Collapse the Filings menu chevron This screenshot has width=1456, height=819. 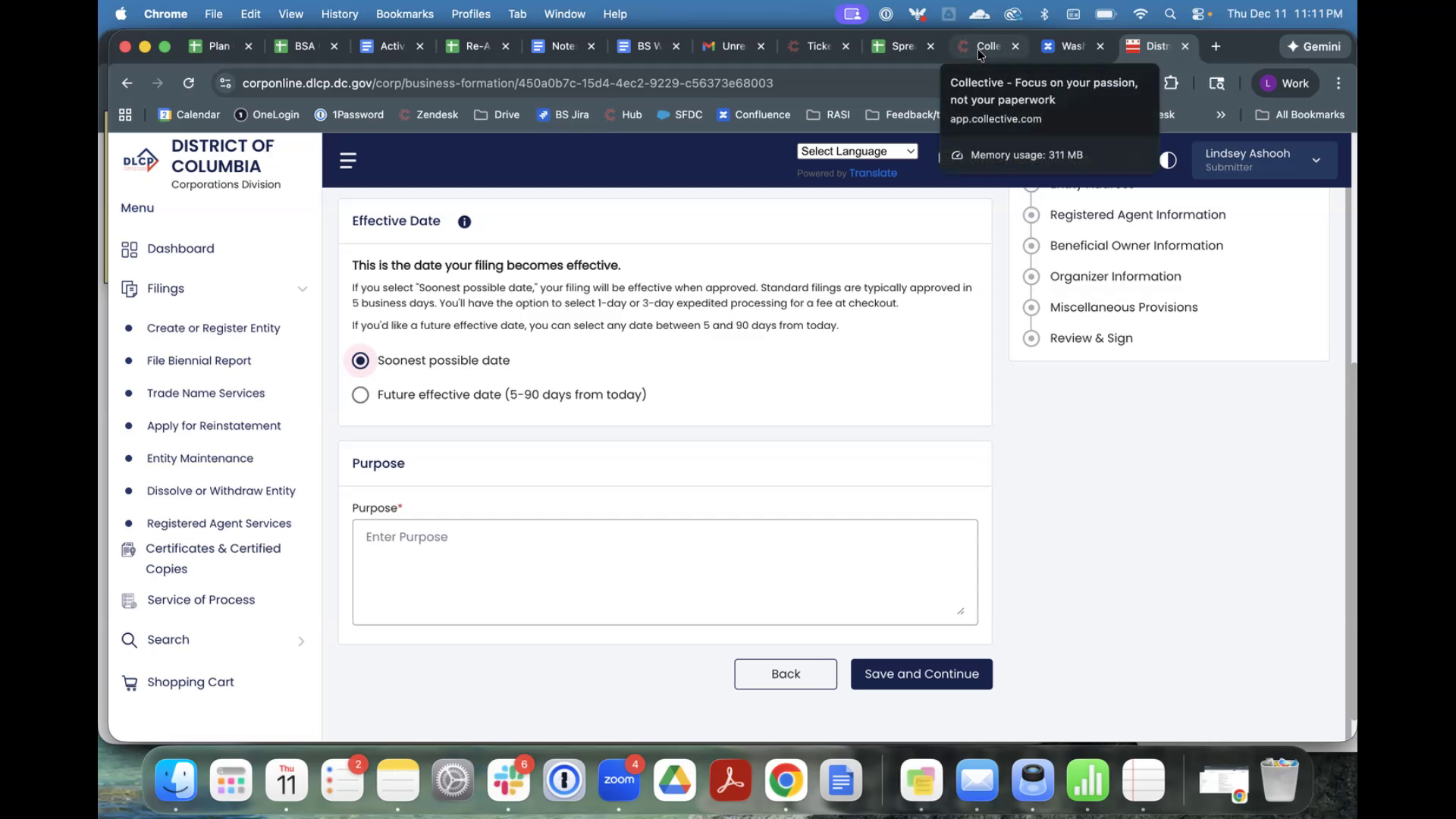pyautogui.click(x=303, y=289)
